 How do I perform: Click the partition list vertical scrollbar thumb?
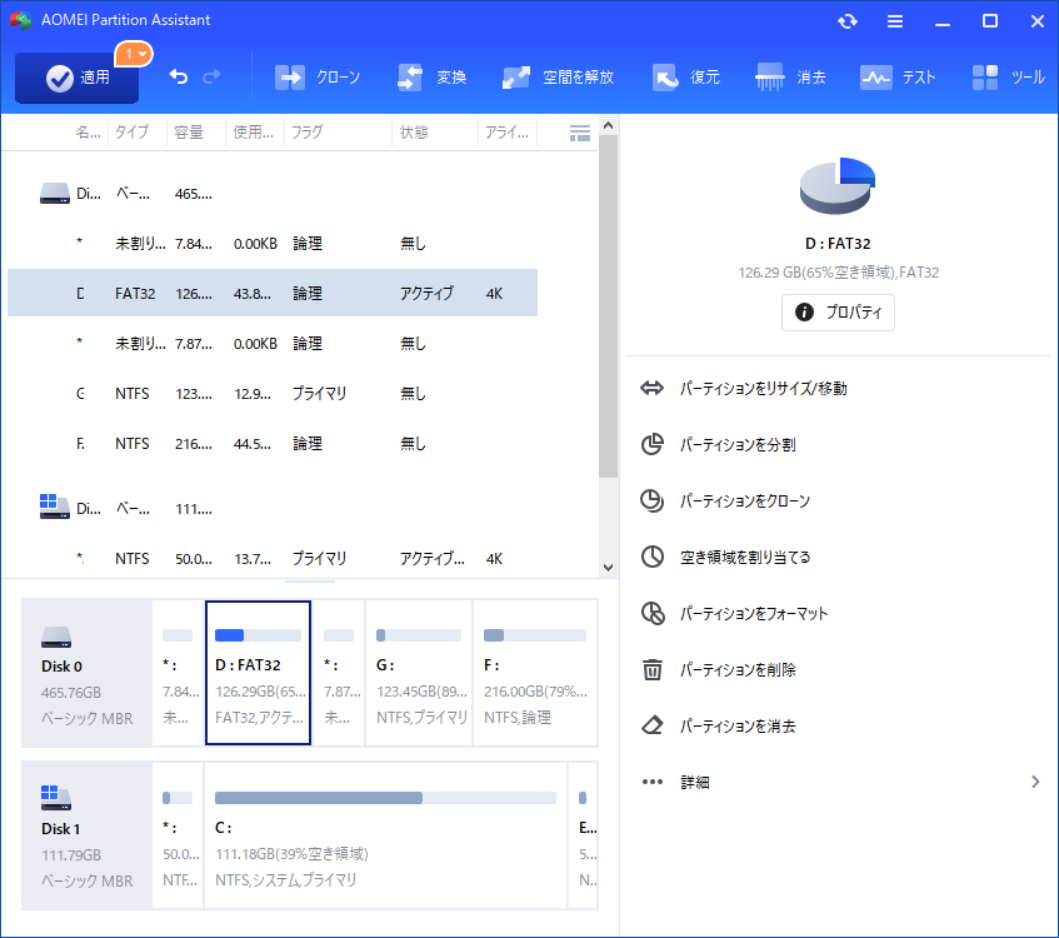608,307
